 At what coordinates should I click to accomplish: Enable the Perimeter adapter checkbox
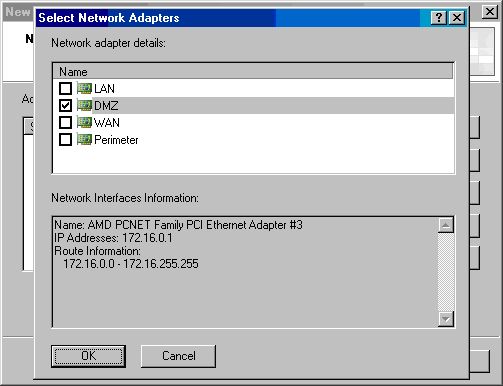click(65, 139)
